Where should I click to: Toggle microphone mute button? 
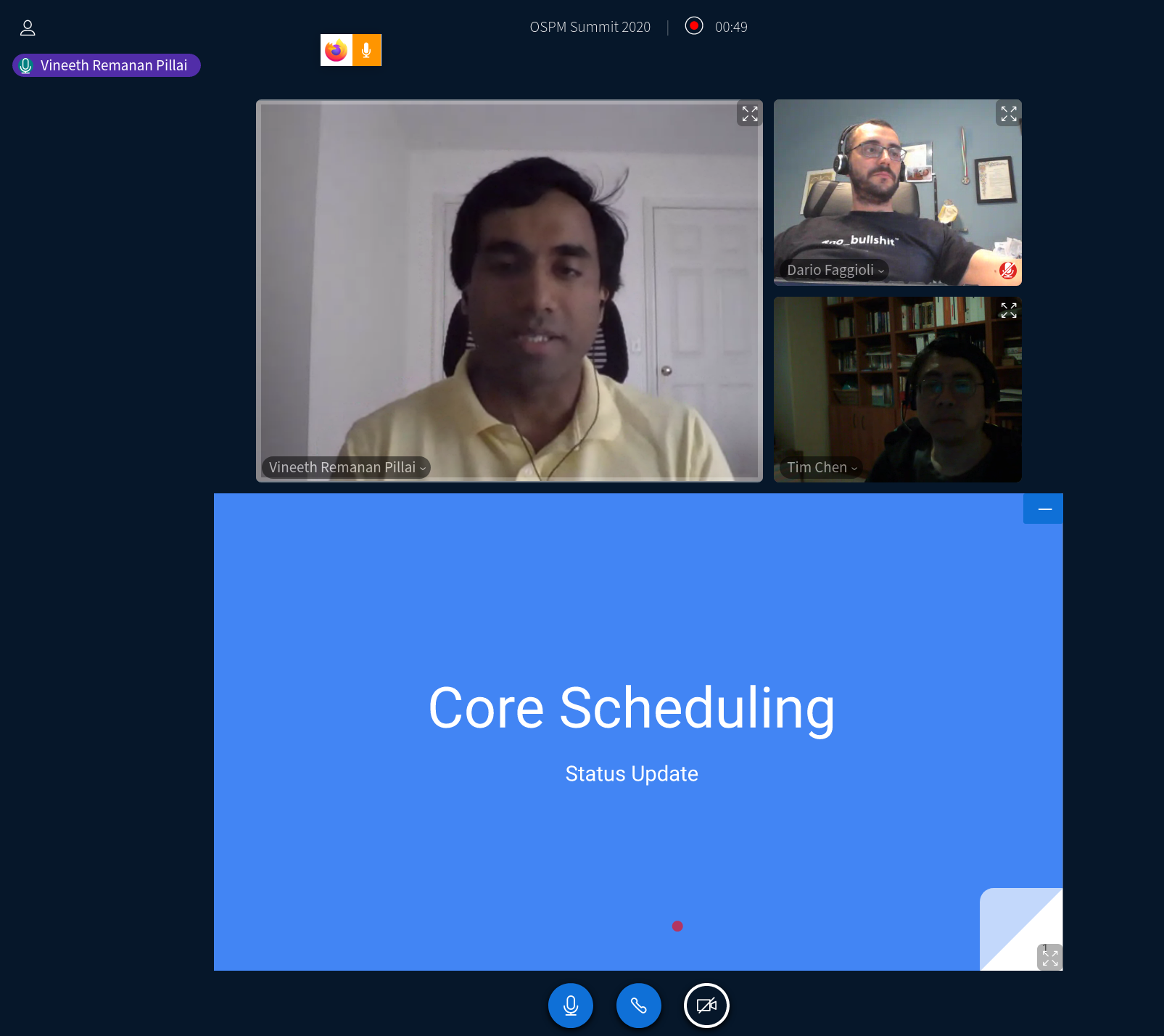pos(571,1006)
